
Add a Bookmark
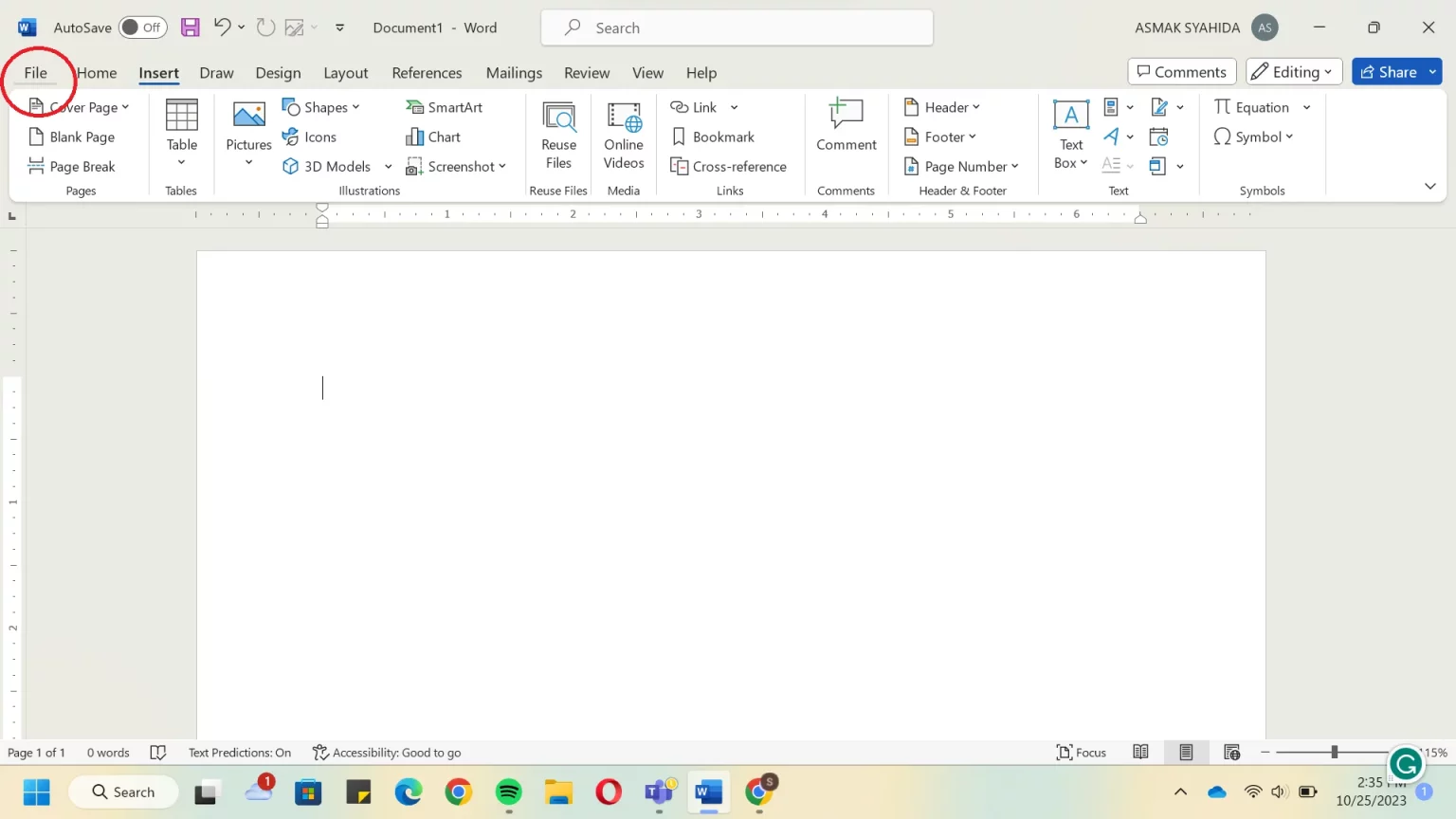pos(713,136)
